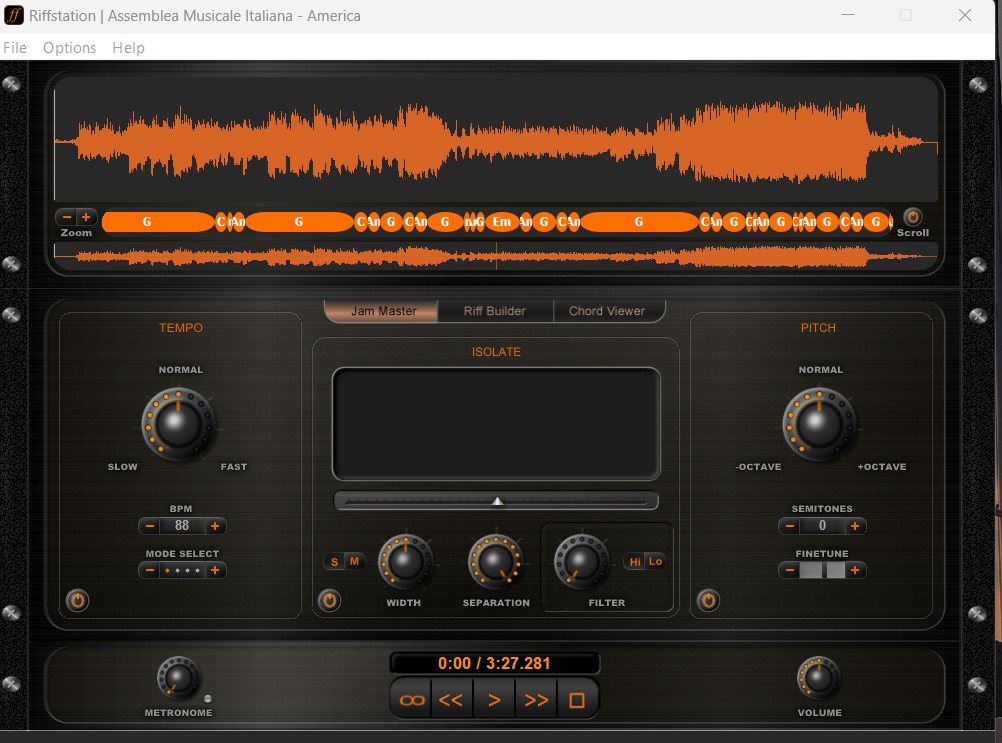Decrease the BPM with minus button
The width and height of the screenshot is (1002, 743).
coord(150,526)
